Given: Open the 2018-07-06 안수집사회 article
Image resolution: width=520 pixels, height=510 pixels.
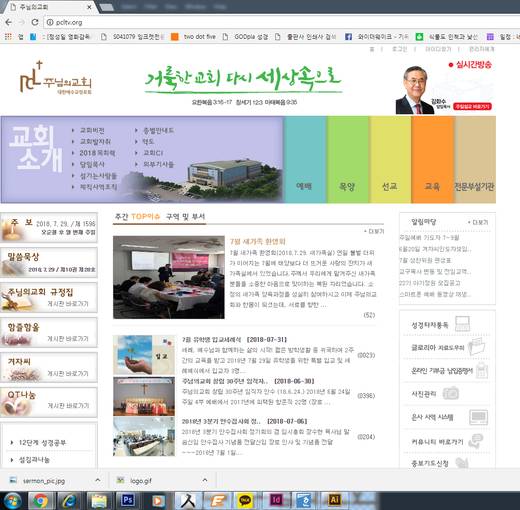Looking at the screenshot, I should point(244,421).
